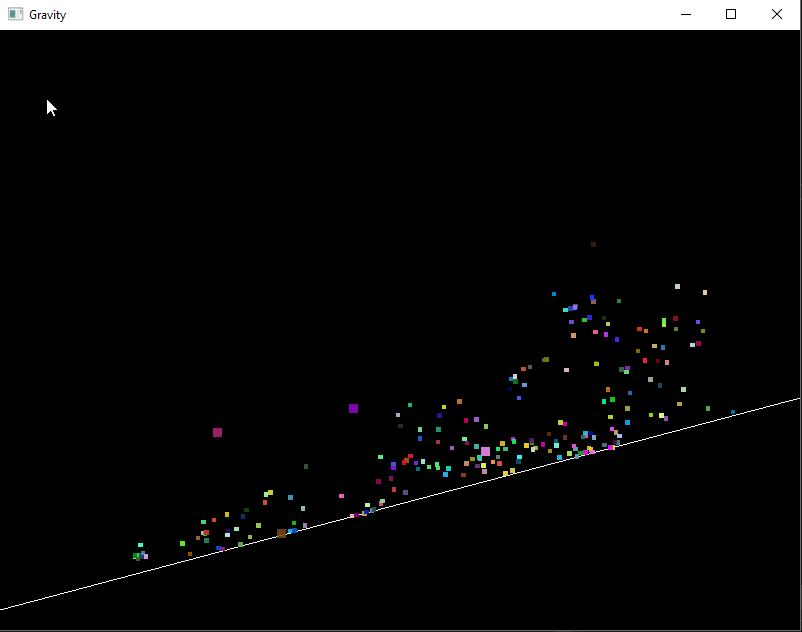Click the lone pink particle above line's middle

tap(341, 495)
